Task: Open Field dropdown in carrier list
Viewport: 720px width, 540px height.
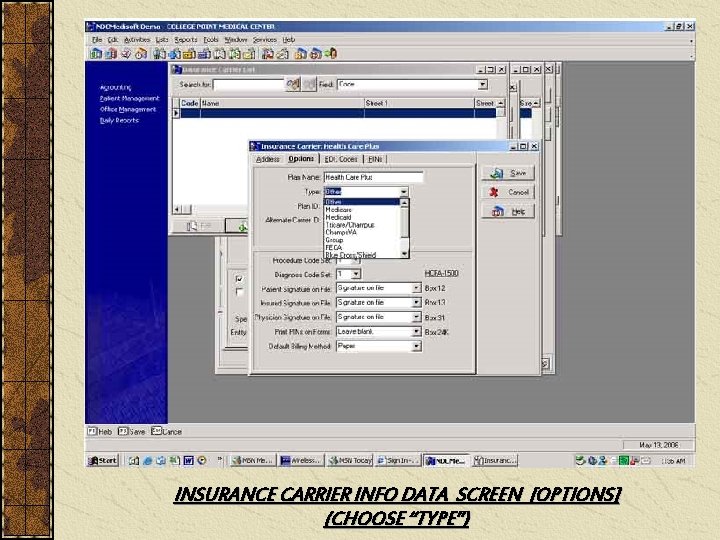Action: click(482, 84)
